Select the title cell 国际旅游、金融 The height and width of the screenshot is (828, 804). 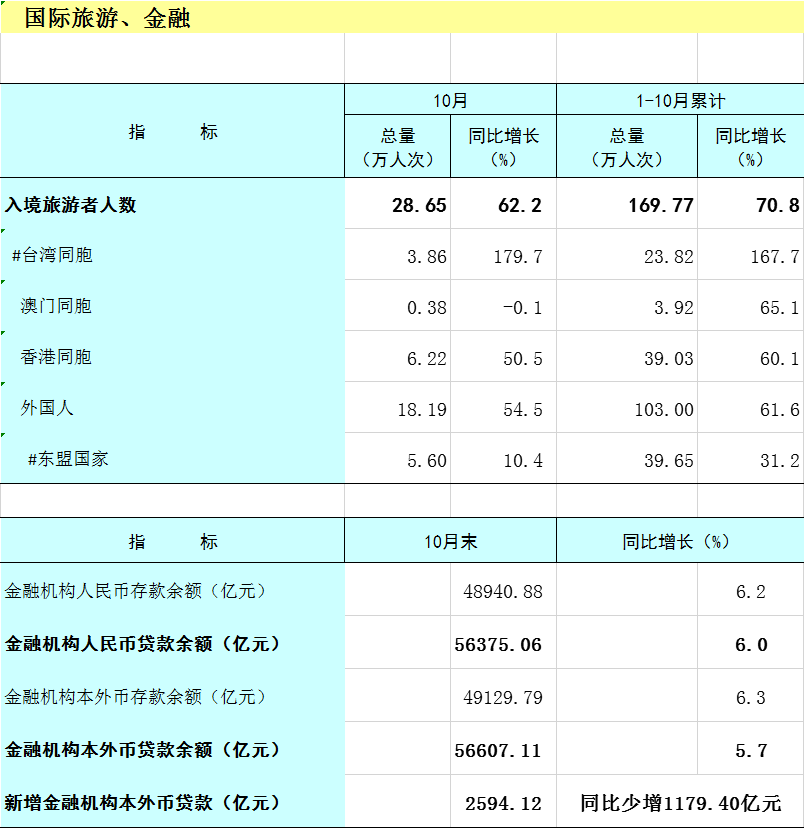(x=107, y=18)
